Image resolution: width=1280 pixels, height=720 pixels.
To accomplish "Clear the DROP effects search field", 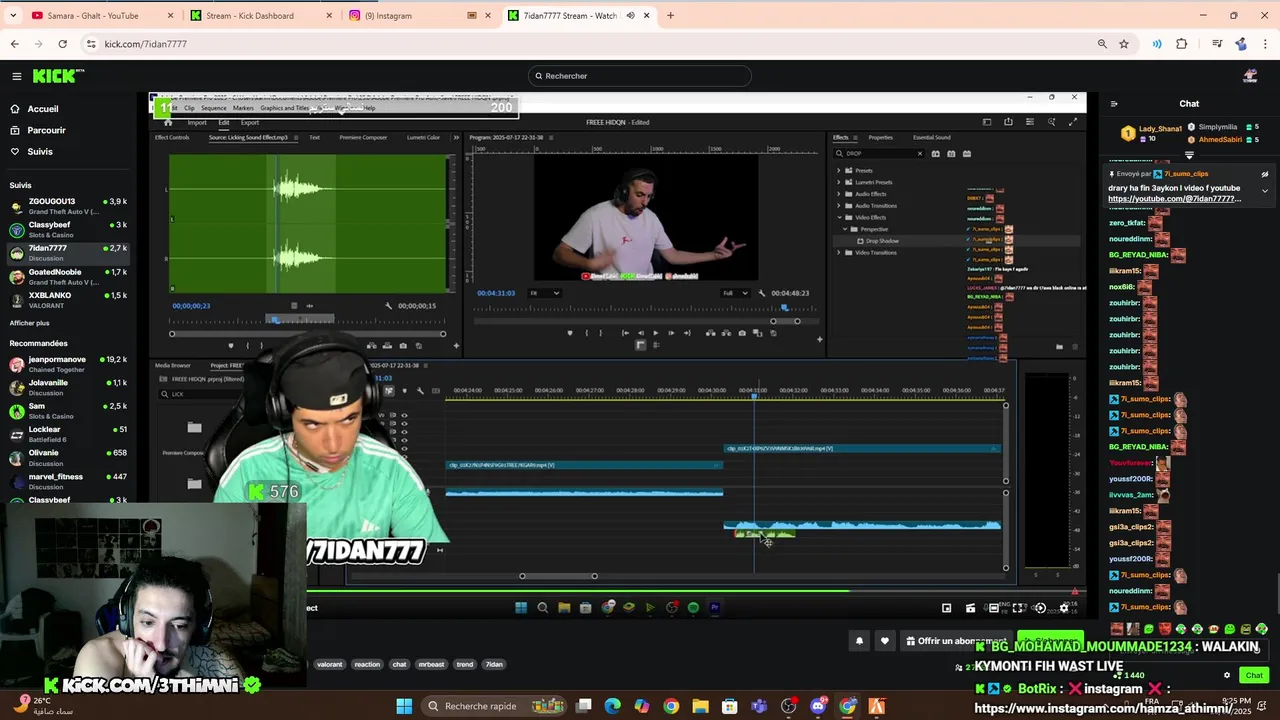I will coord(920,154).
